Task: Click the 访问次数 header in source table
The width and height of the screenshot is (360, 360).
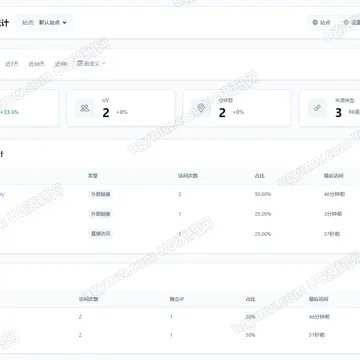Action: coord(188,176)
